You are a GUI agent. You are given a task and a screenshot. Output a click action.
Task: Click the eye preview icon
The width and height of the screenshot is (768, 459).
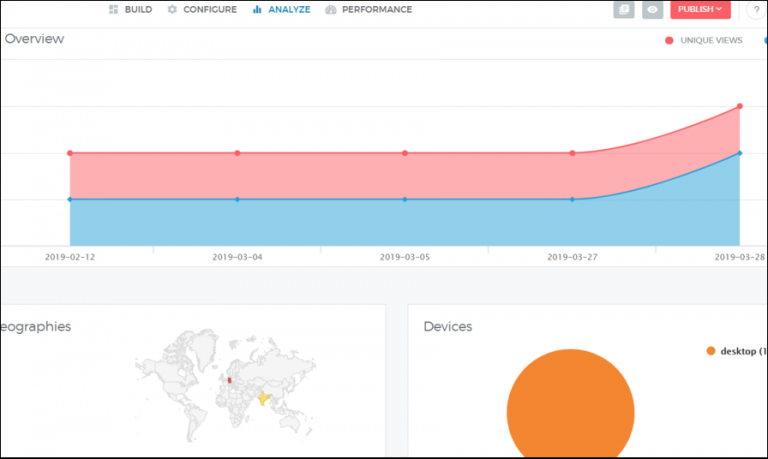652,10
